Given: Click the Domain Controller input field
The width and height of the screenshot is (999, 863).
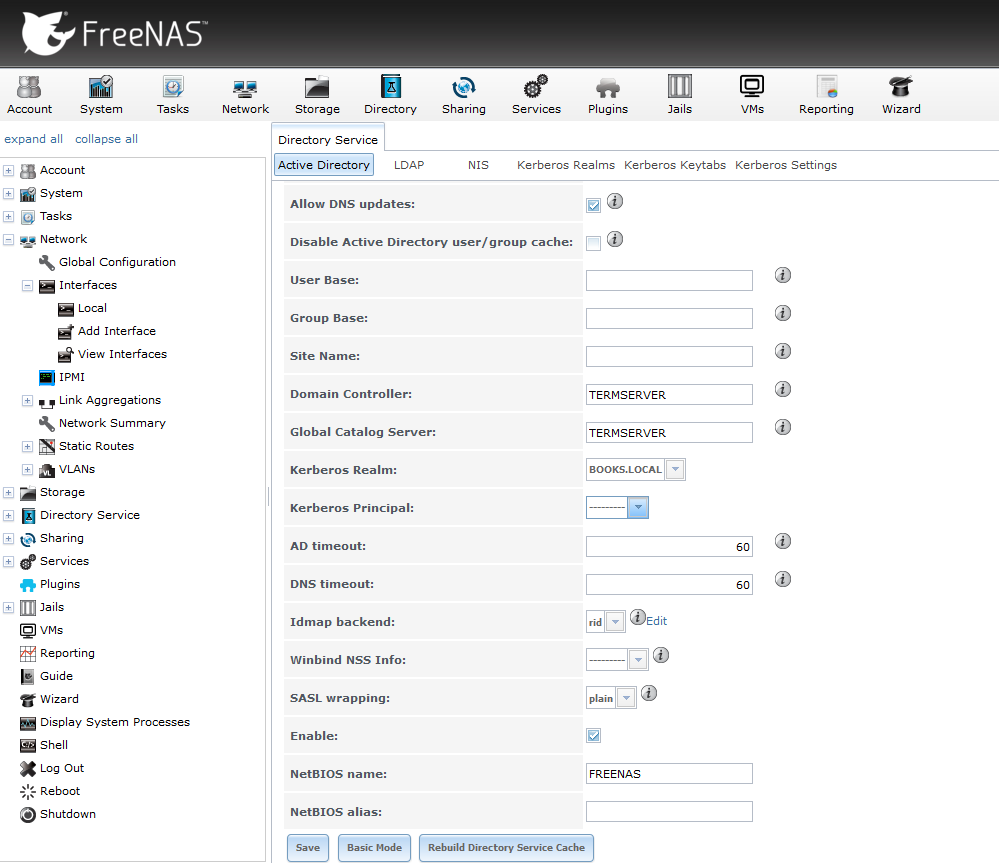Looking at the screenshot, I should (669, 394).
